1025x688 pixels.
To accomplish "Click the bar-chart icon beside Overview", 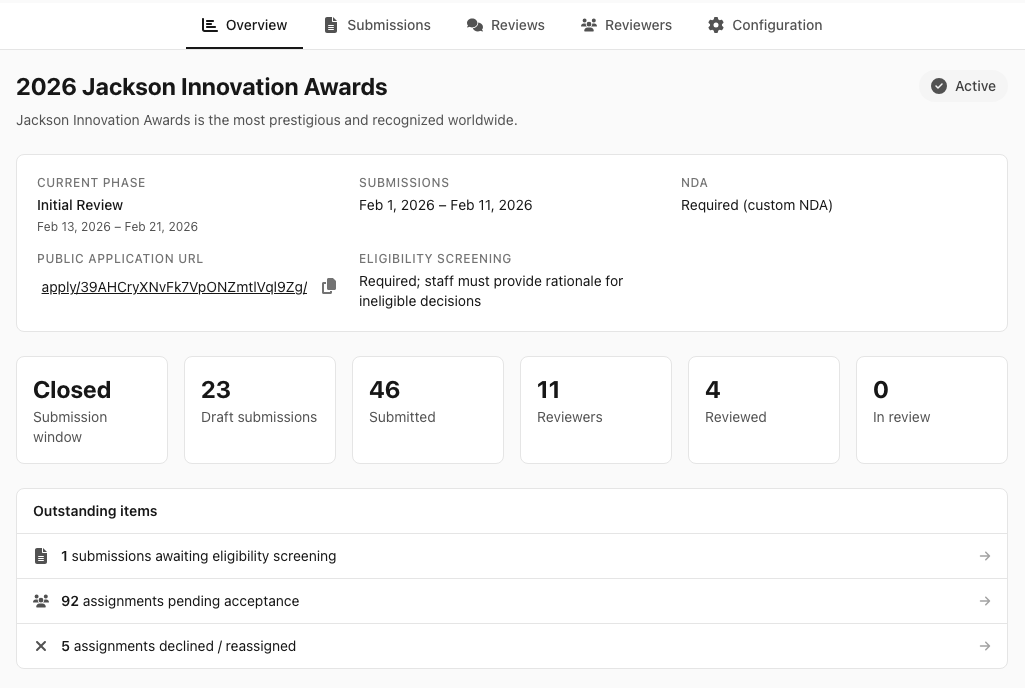I will pyautogui.click(x=210, y=24).
